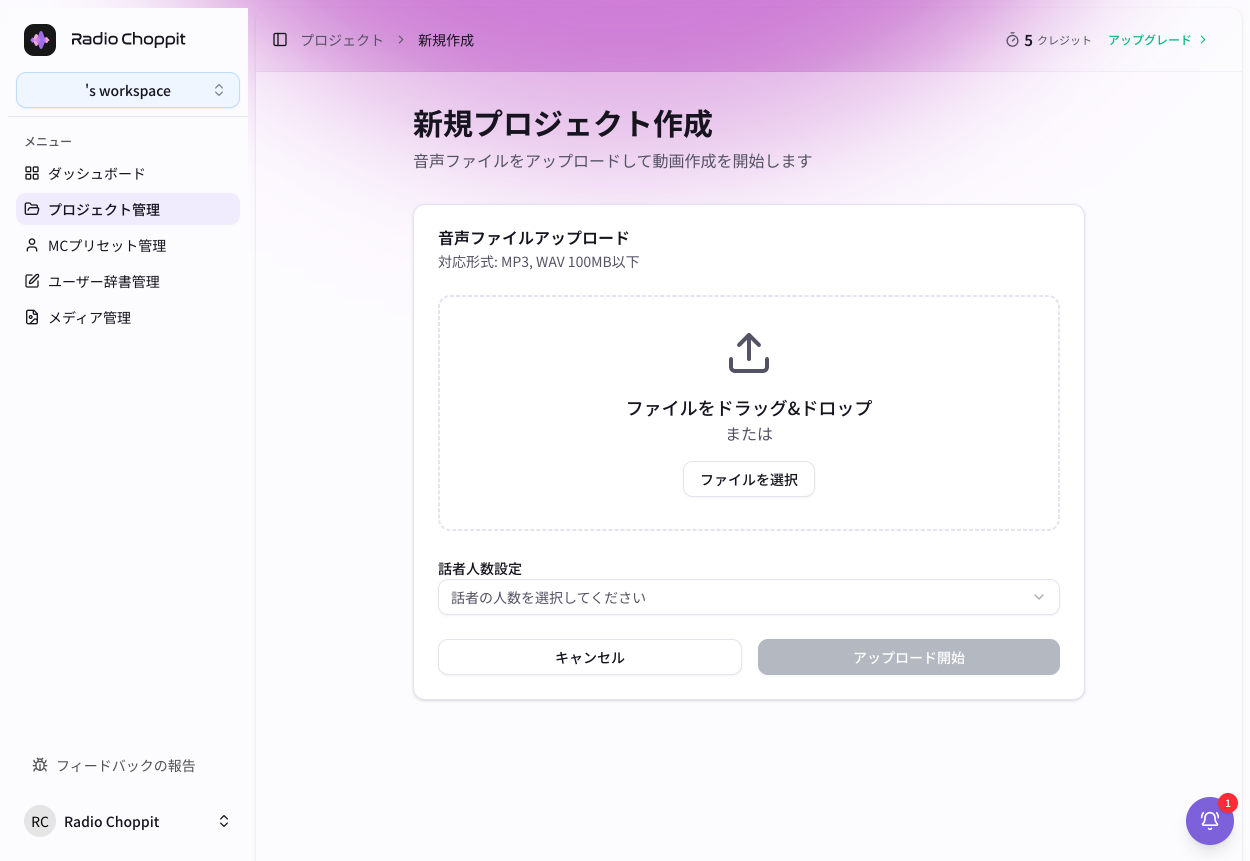Image resolution: width=1250 pixels, height=861 pixels.
Task: Go to プロジェクト breadcrumb
Action: [x=342, y=40]
